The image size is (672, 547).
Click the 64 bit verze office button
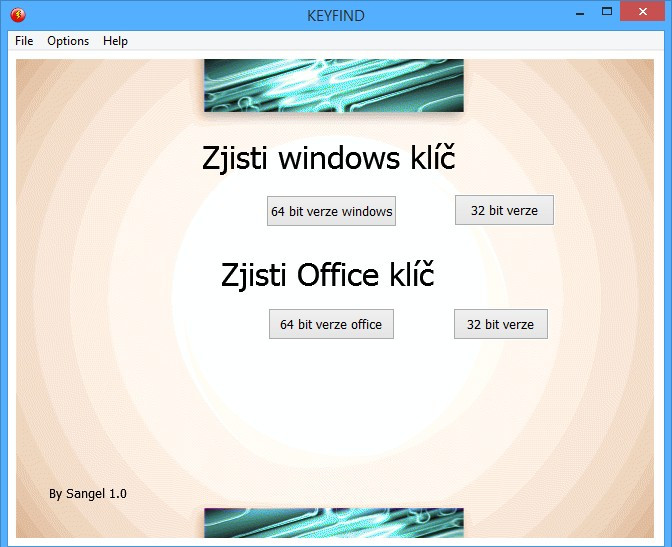(331, 324)
